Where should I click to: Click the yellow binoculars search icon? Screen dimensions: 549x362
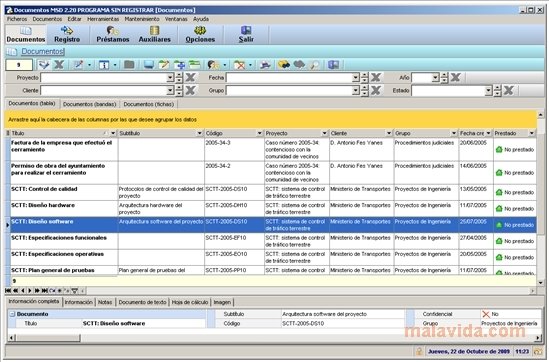coord(284,65)
